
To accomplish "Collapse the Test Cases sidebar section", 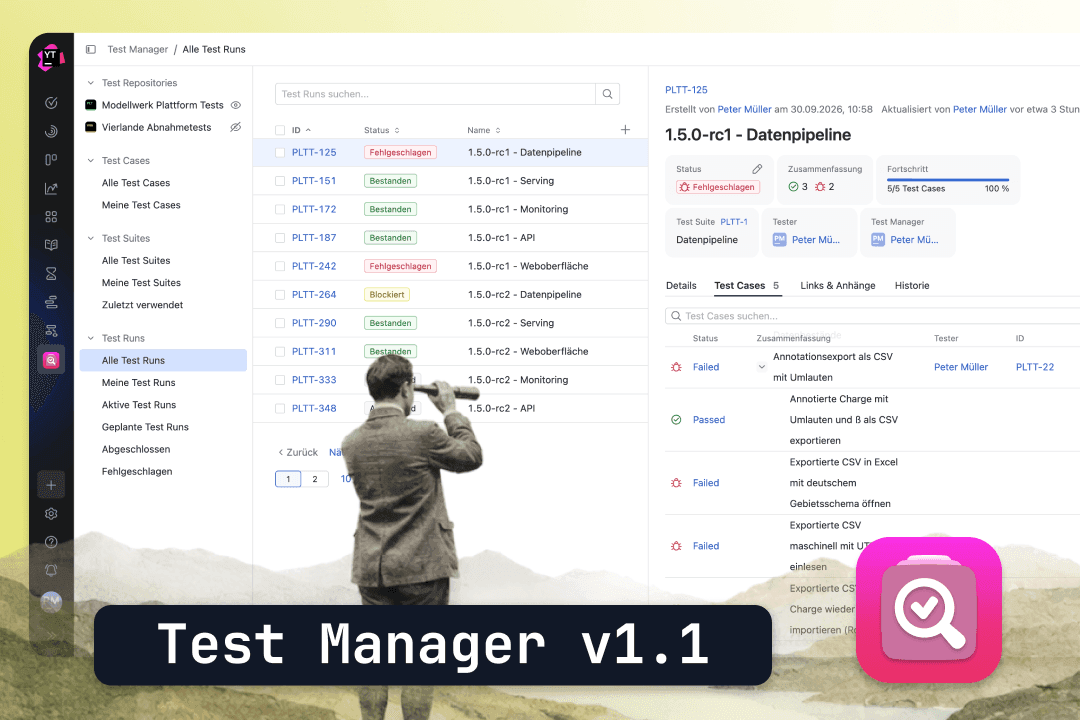I will [x=90, y=161].
